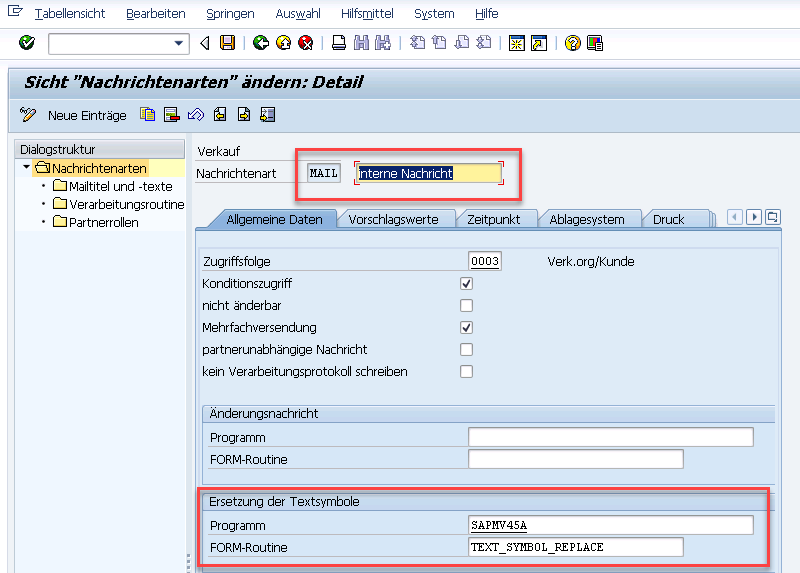The image size is (800, 573).
Task: Open Help via question mark icon
Action: pos(572,43)
